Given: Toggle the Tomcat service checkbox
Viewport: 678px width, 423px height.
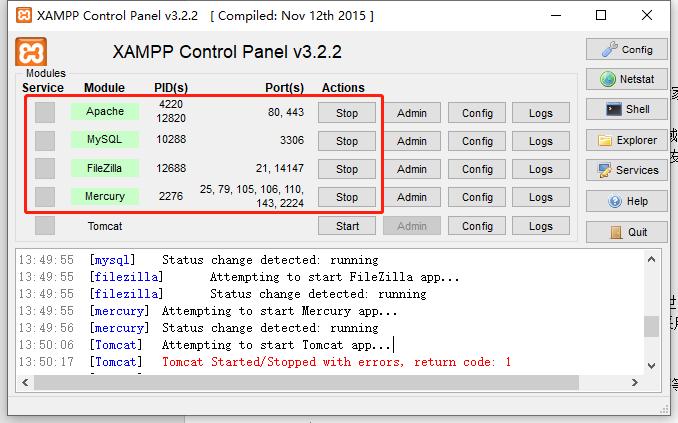Looking at the screenshot, I should tap(45, 226).
